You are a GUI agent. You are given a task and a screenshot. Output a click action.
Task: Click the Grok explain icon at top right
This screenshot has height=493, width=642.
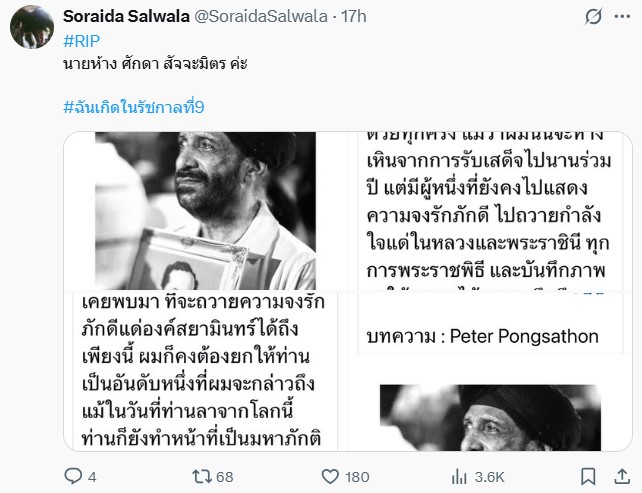[593, 17]
